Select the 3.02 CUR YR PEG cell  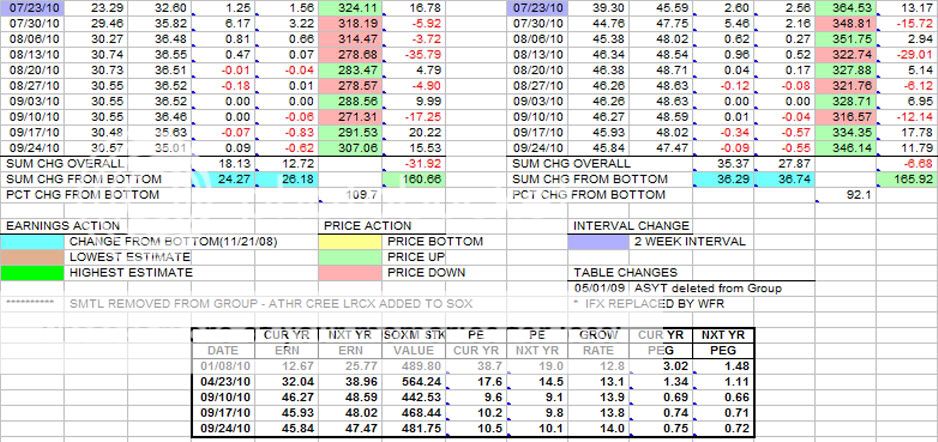(x=654, y=366)
